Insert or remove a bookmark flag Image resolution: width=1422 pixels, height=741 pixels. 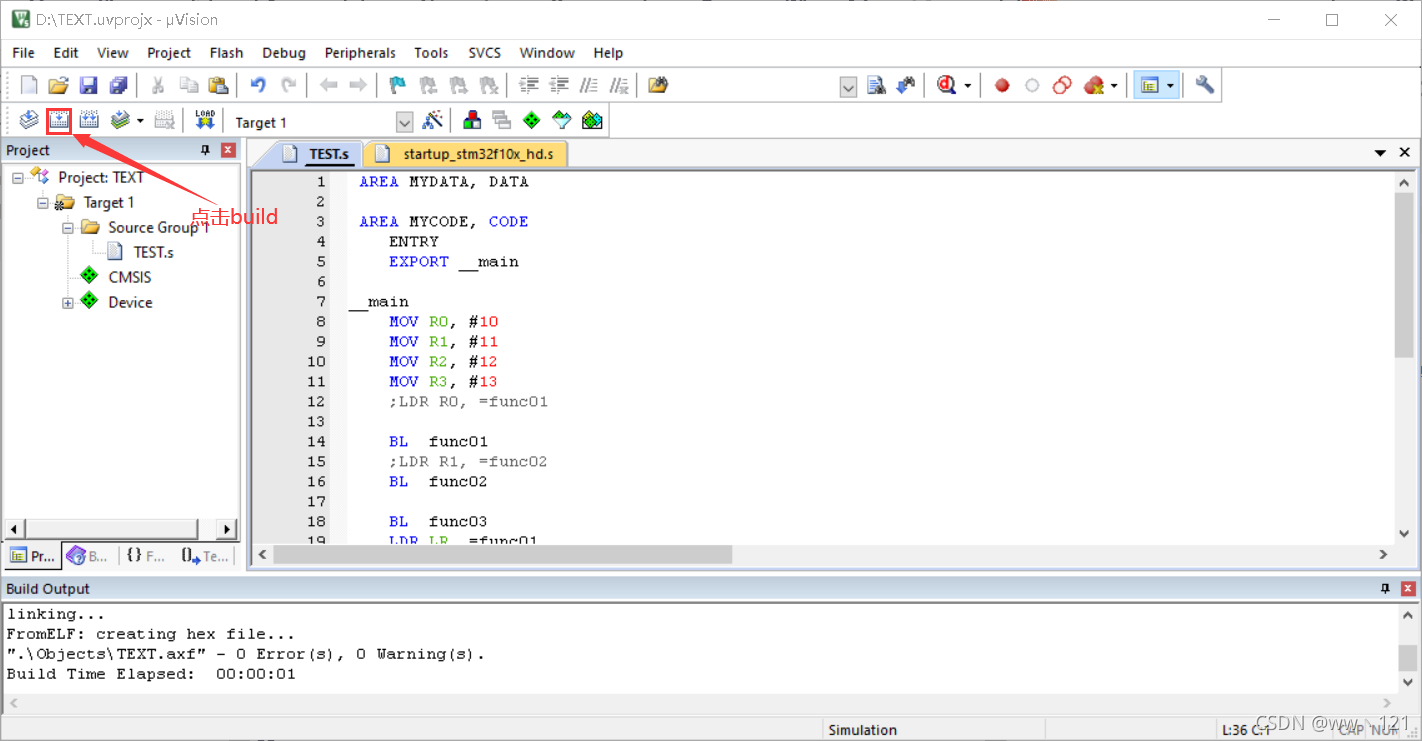pos(398,85)
